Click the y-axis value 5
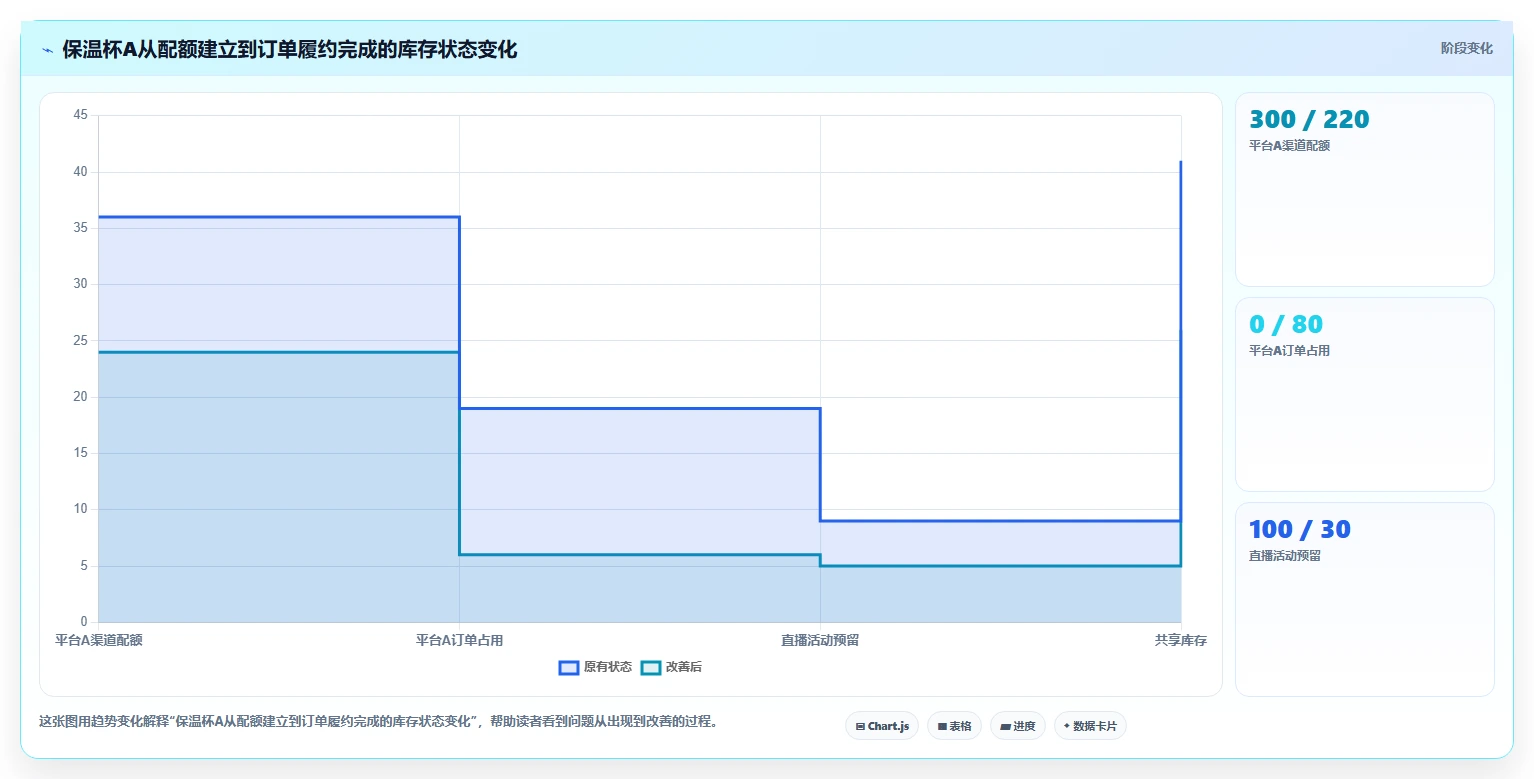Viewport: 1534px width, 779px height. (84, 566)
